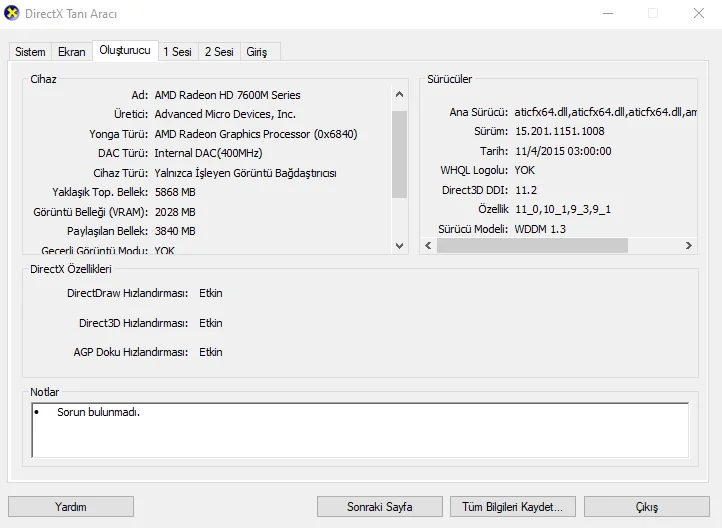Click the Çıkış button
722x528 pixels.
pos(647,507)
